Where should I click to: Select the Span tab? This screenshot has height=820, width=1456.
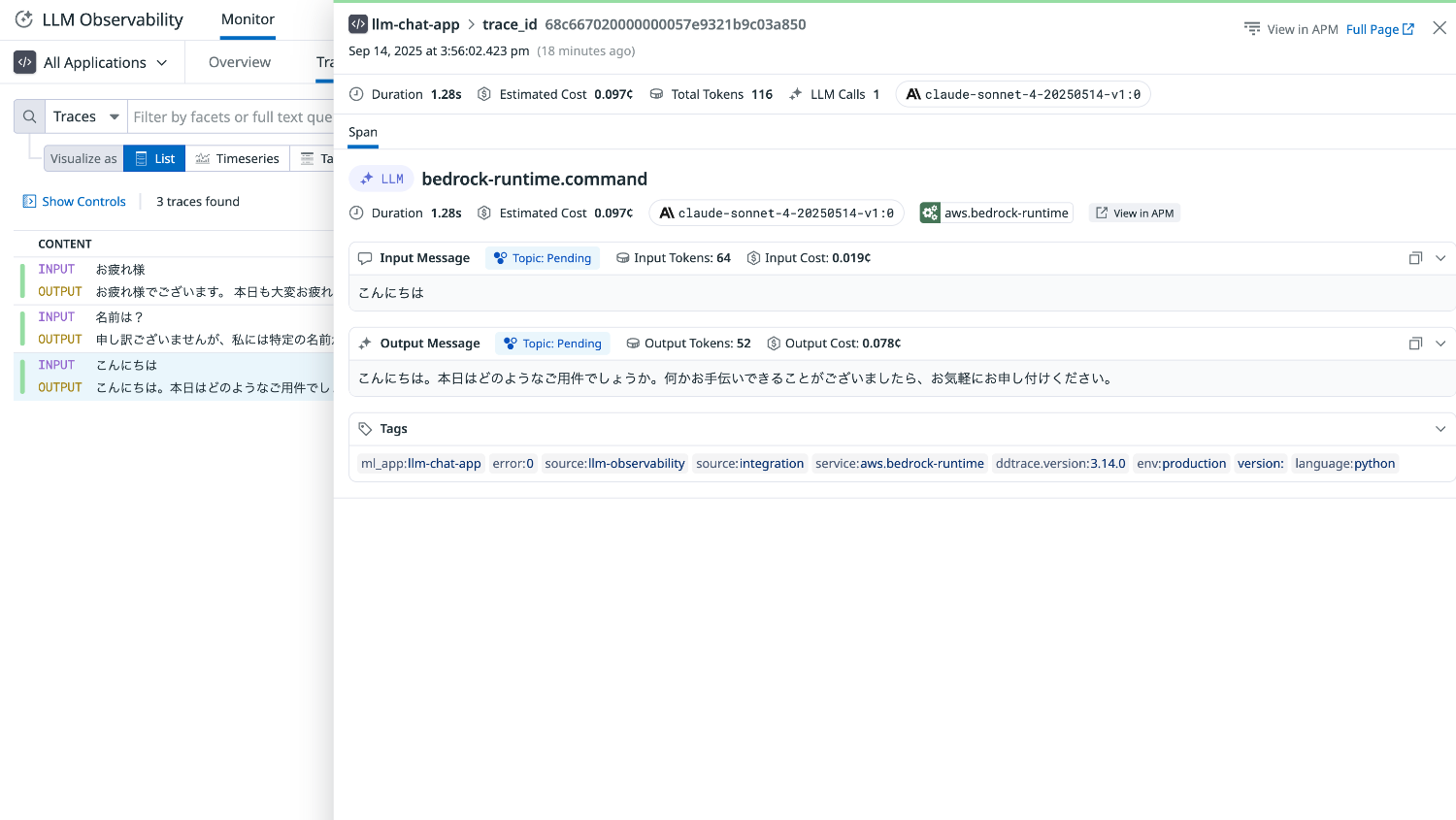[x=363, y=132]
